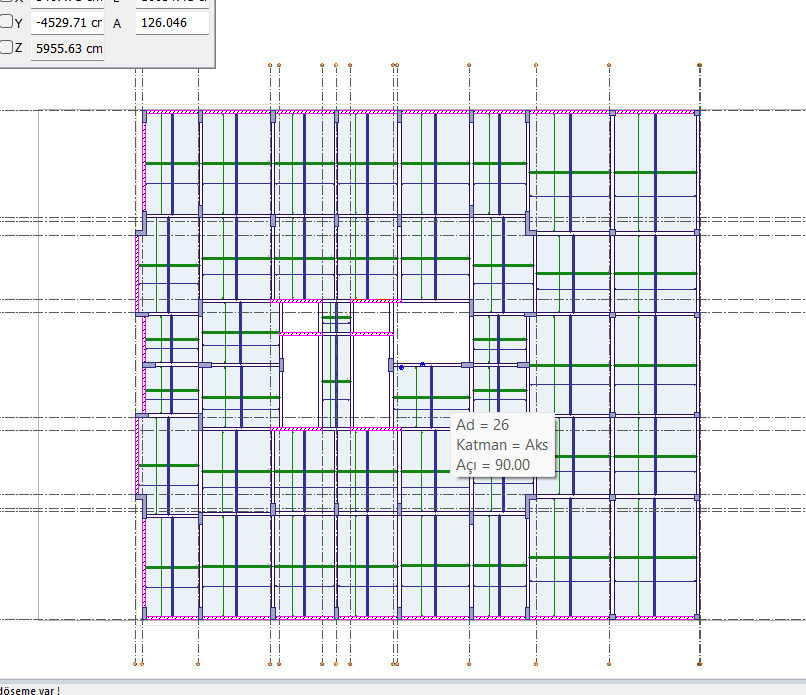The image size is (806, 695).
Task: Click the right blue node point on the beam
Action: point(423,364)
